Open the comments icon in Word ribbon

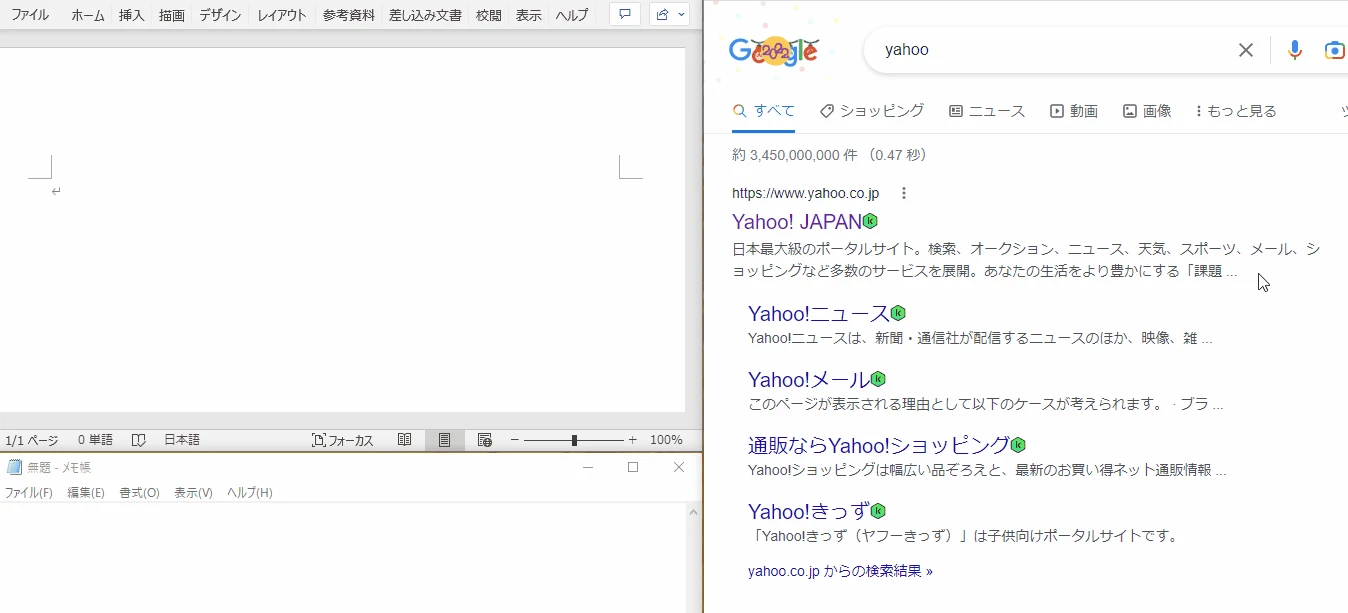625,15
